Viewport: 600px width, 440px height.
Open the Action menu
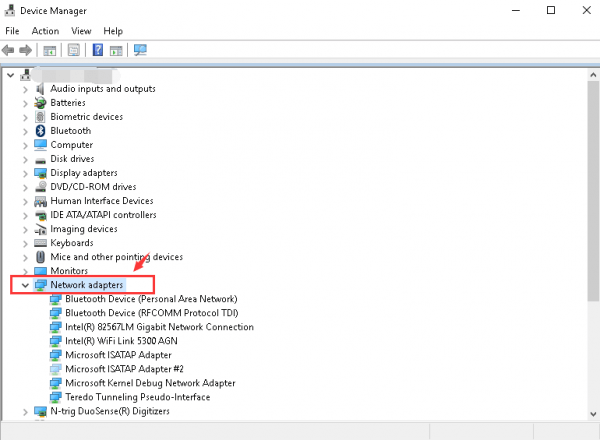coord(45,31)
